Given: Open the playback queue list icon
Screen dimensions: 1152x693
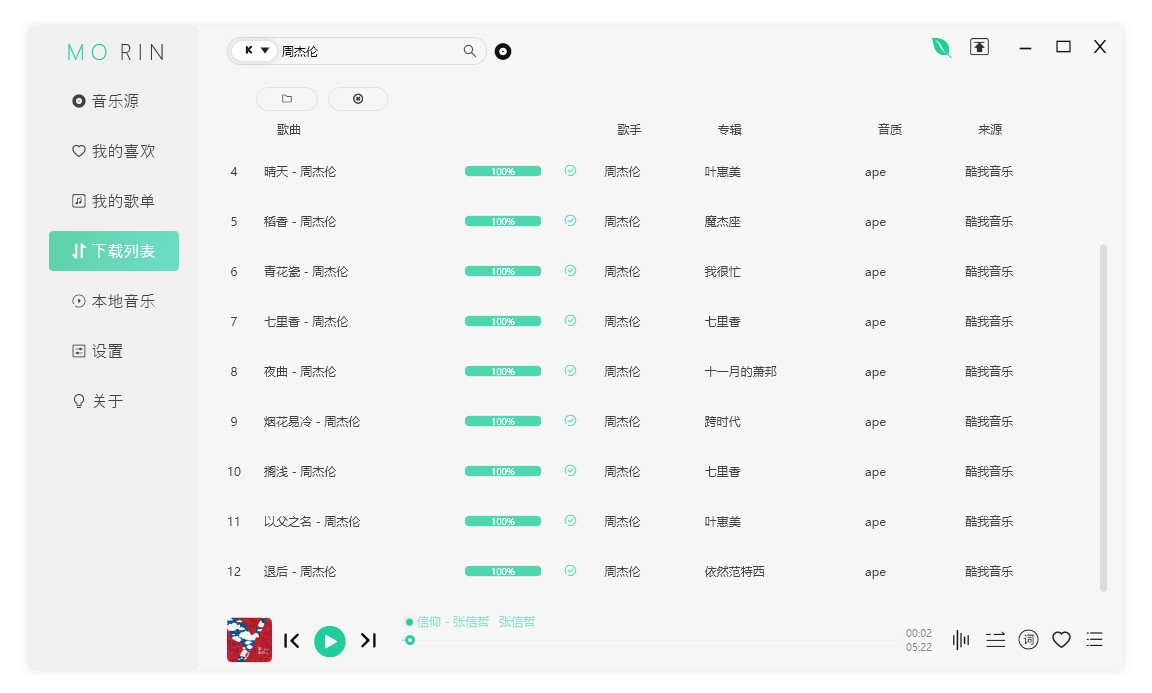Looking at the screenshot, I should (x=1095, y=639).
